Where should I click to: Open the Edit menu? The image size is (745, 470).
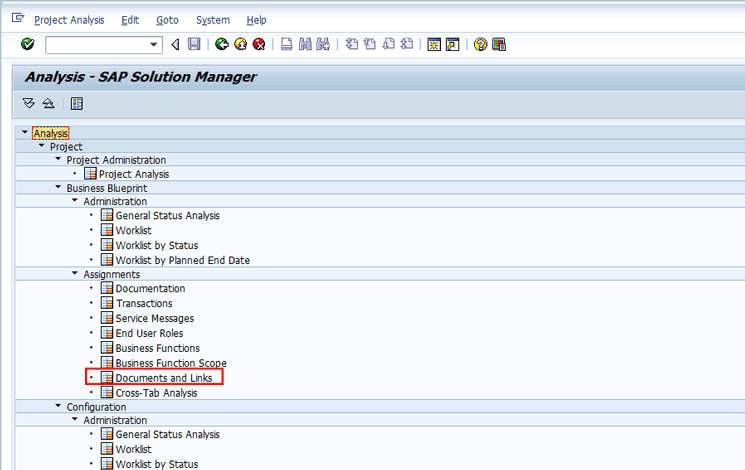pyautogui.click(x=130, y=20)
